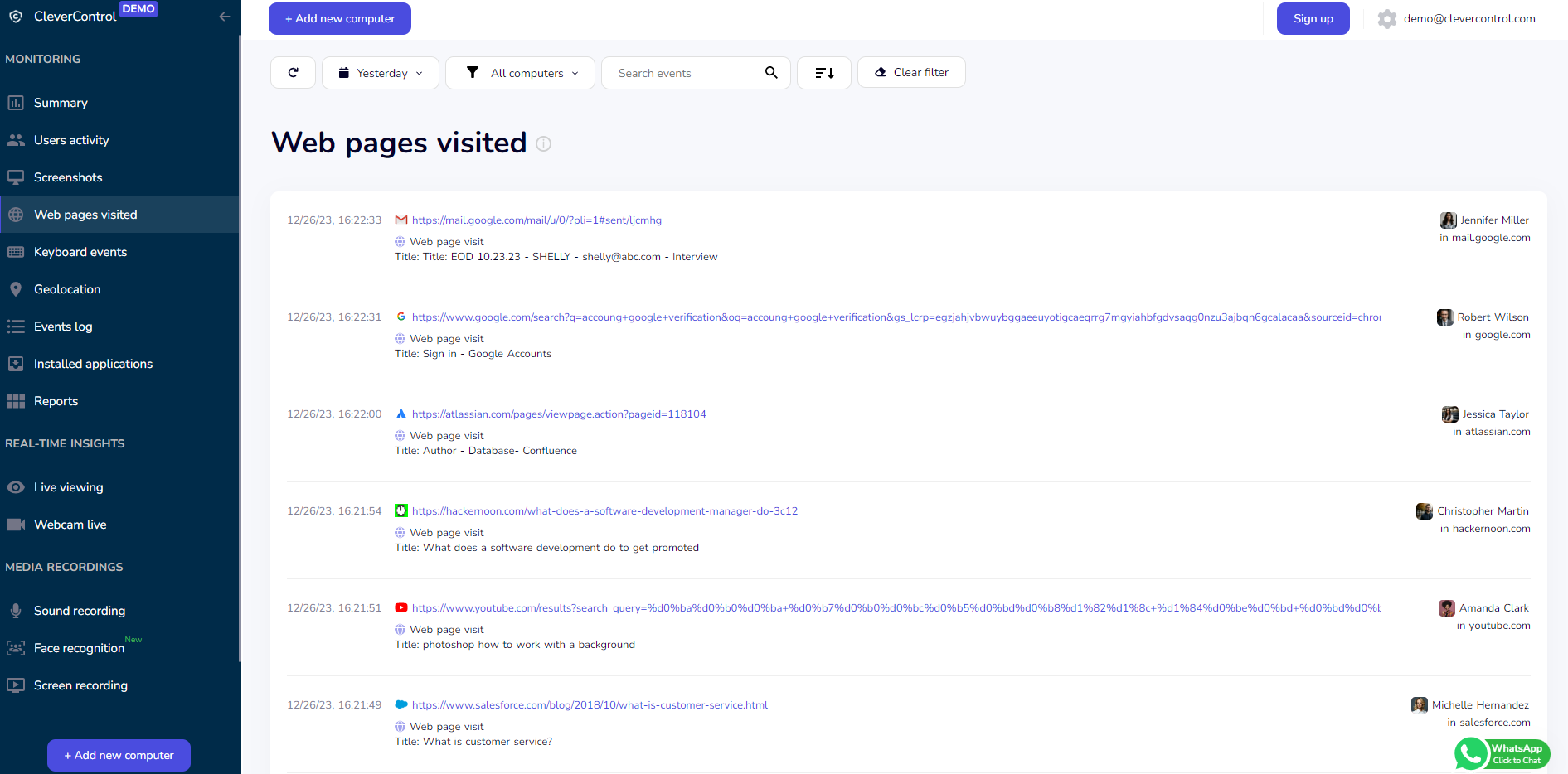Click the sort order icon button
Image resolution: width=1568 pixels, height=774 pixels.
(x=823, y=73)
